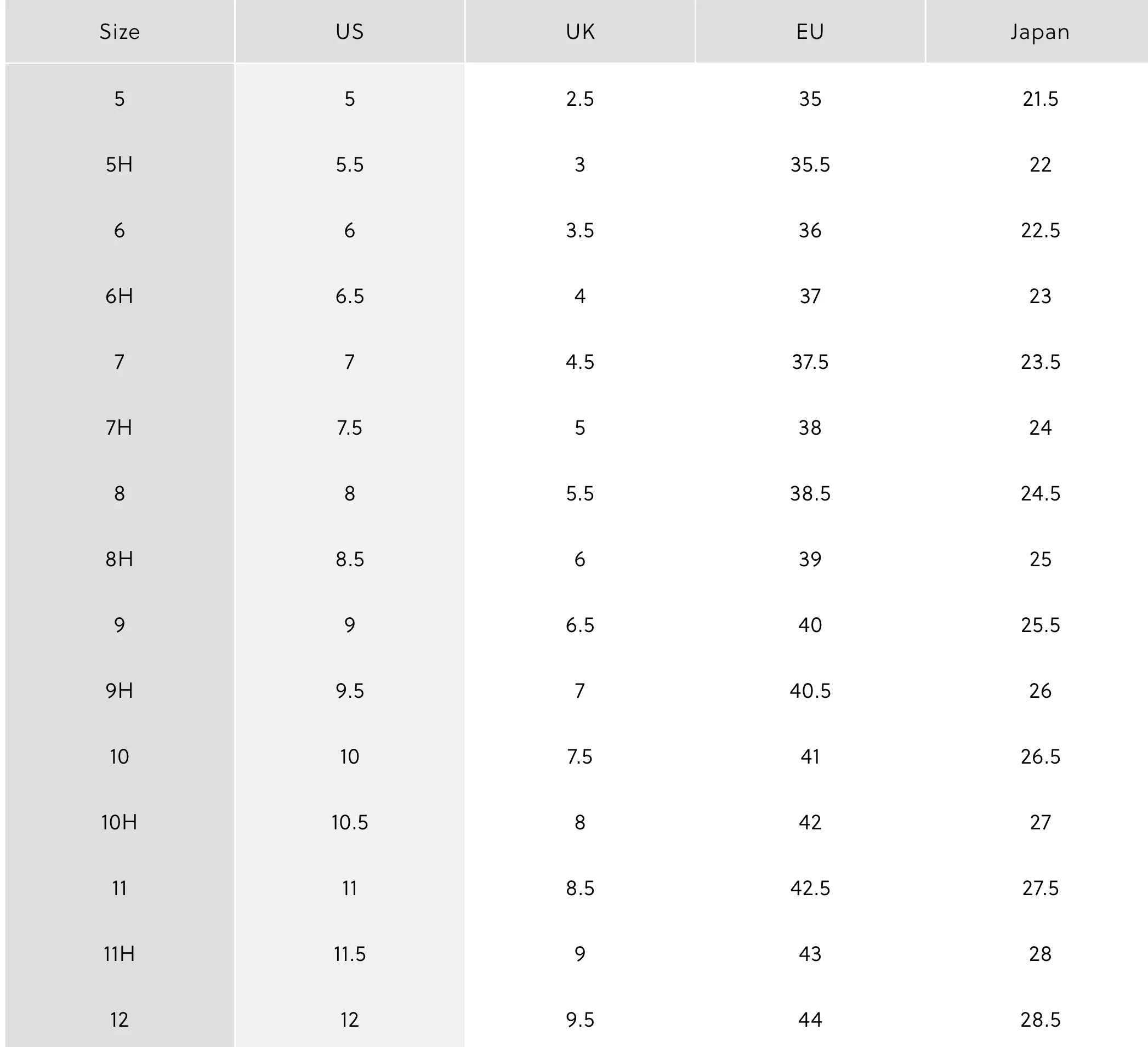The width and height of the screenshot is (1148, 1047).
Task: Click EU size 35.5 cell
Action: 810,164
